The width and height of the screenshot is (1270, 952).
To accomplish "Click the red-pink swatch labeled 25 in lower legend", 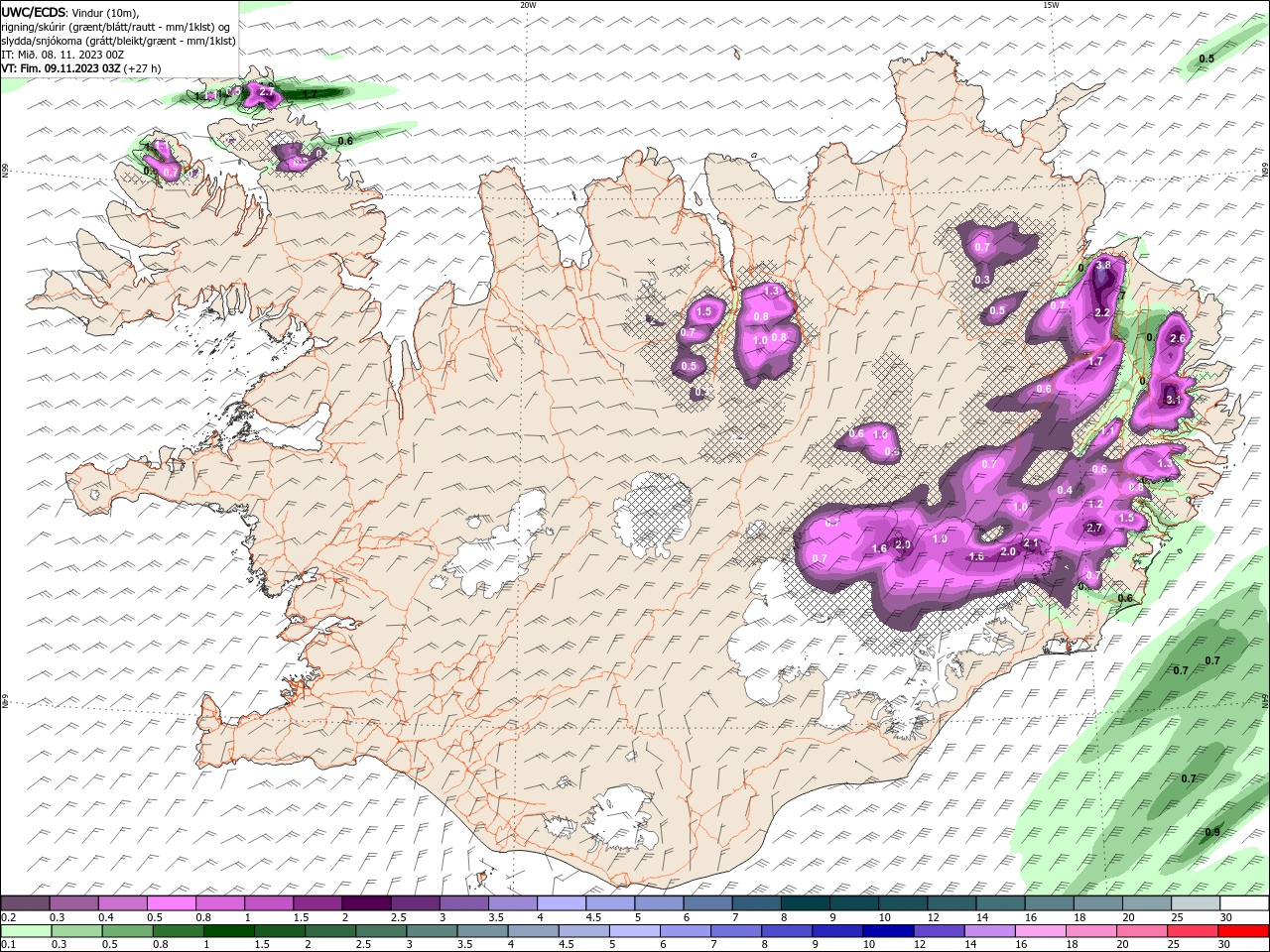I will (1195, 931).
